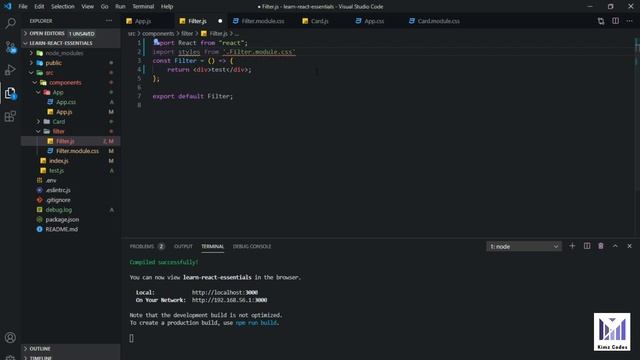The image size is (640, 360).
Task: Open the View menu
Action: pyautogui.click(x=87, y=7)
